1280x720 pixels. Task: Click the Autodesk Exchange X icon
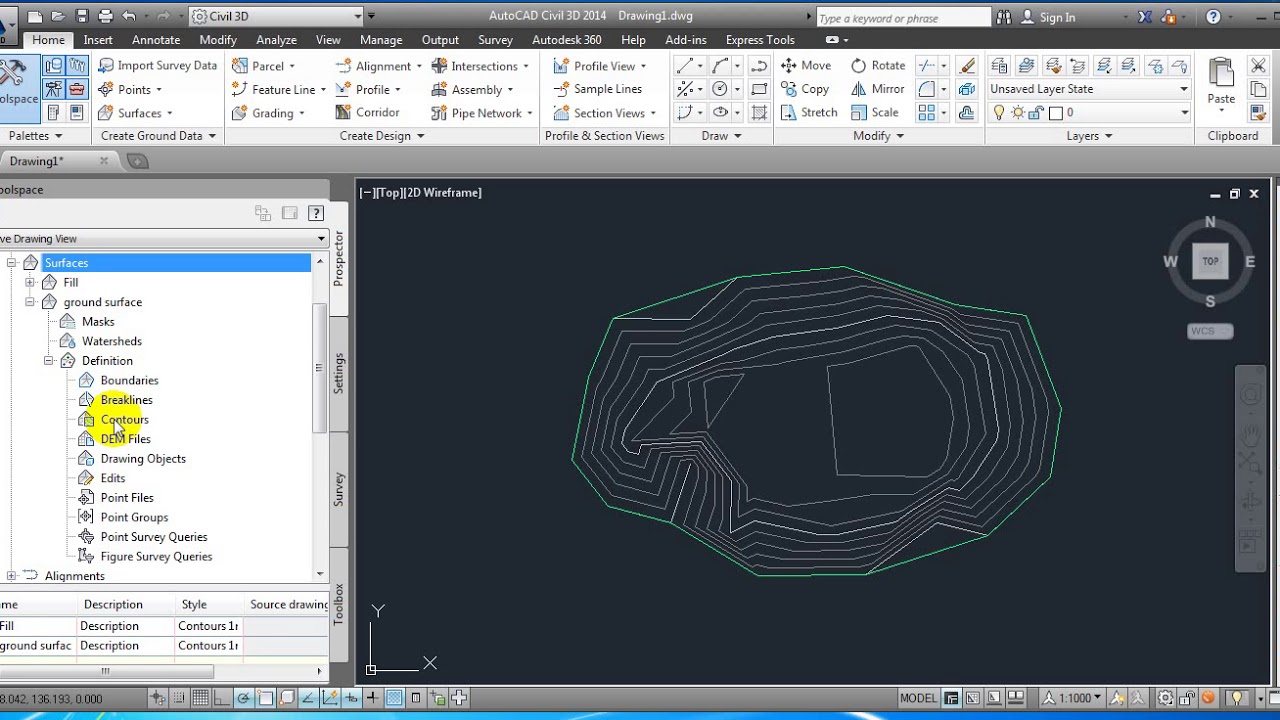tap(1145, 17)
